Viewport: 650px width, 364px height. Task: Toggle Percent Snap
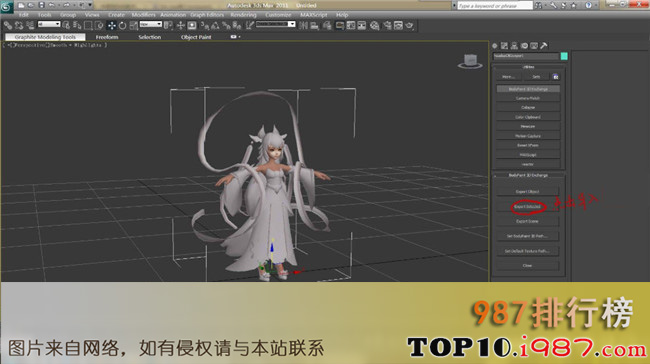pos(226,26)
